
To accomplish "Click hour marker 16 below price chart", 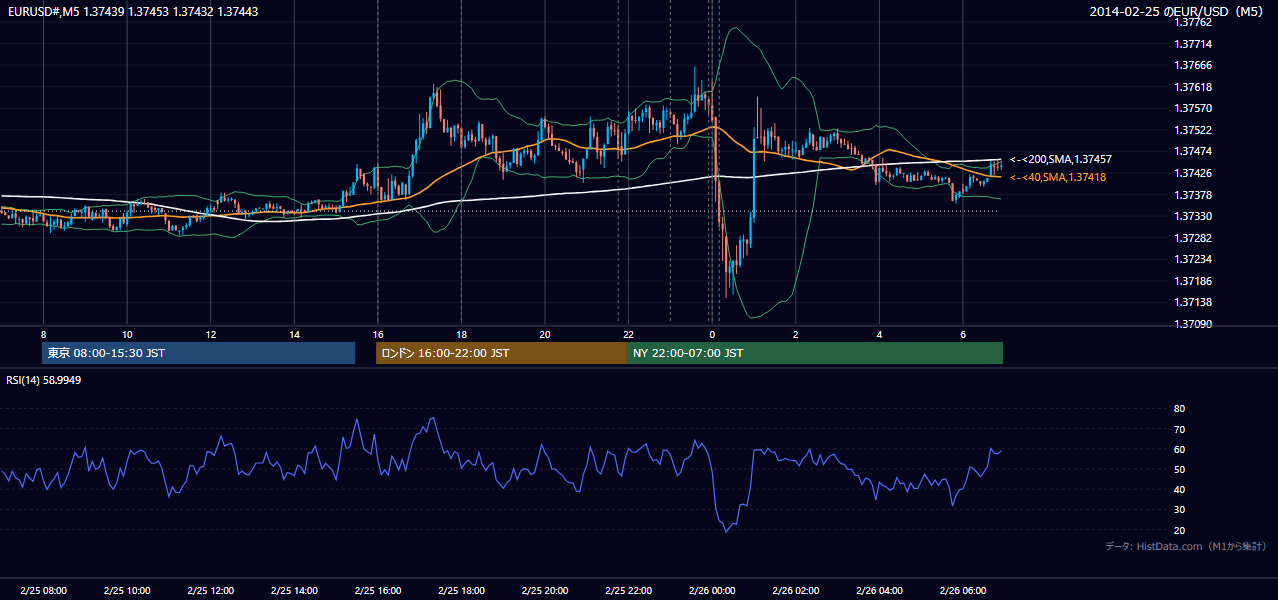I will click(x=377, y=333).
